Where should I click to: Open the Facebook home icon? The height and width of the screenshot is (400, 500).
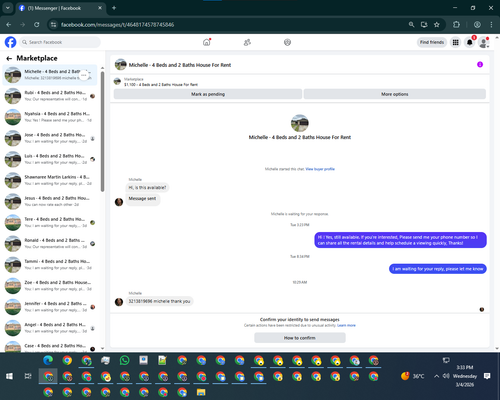(x=207, y=42)
